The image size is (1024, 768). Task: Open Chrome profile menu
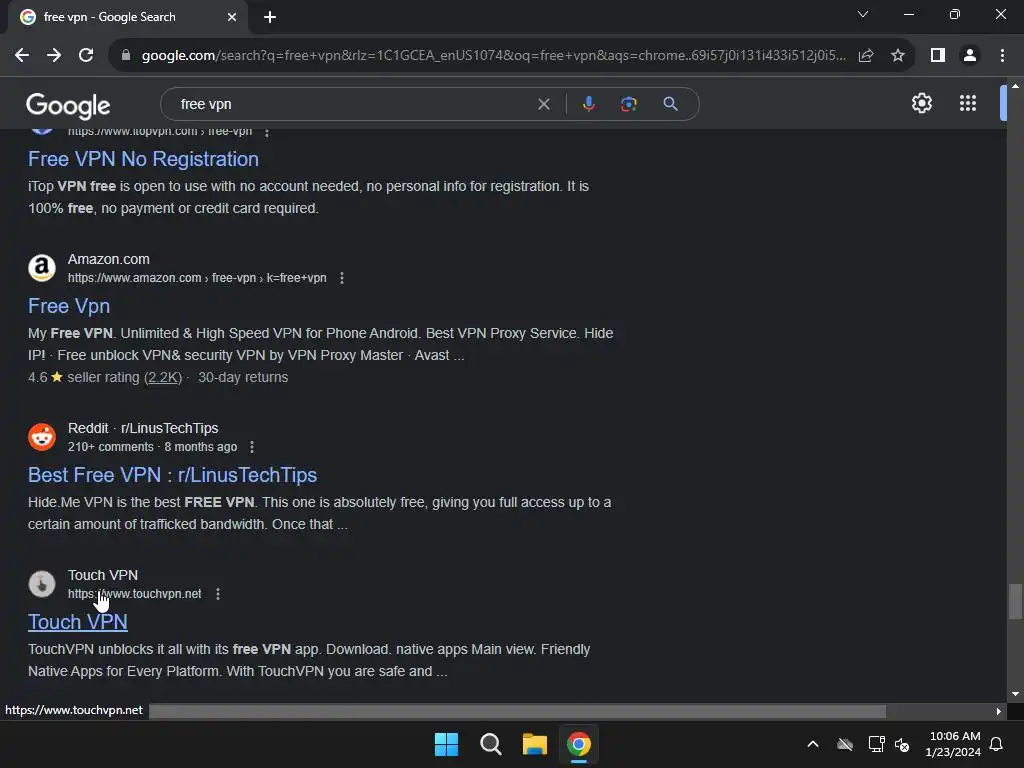pos(970,56)
